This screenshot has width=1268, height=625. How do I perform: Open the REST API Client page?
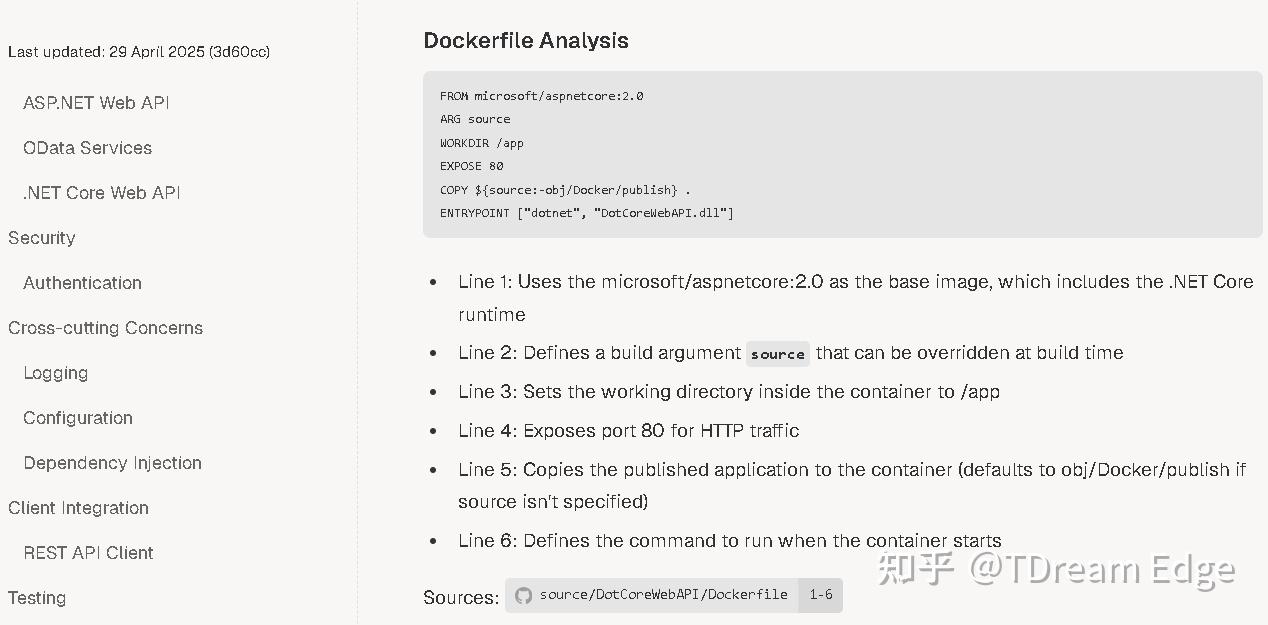pyautogui.click(x=88, y=552)
